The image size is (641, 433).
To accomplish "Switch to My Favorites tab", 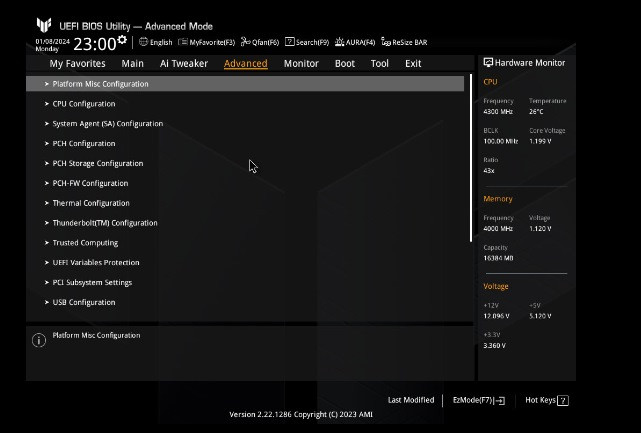I will pyautogui.click(x=77, y=63).
